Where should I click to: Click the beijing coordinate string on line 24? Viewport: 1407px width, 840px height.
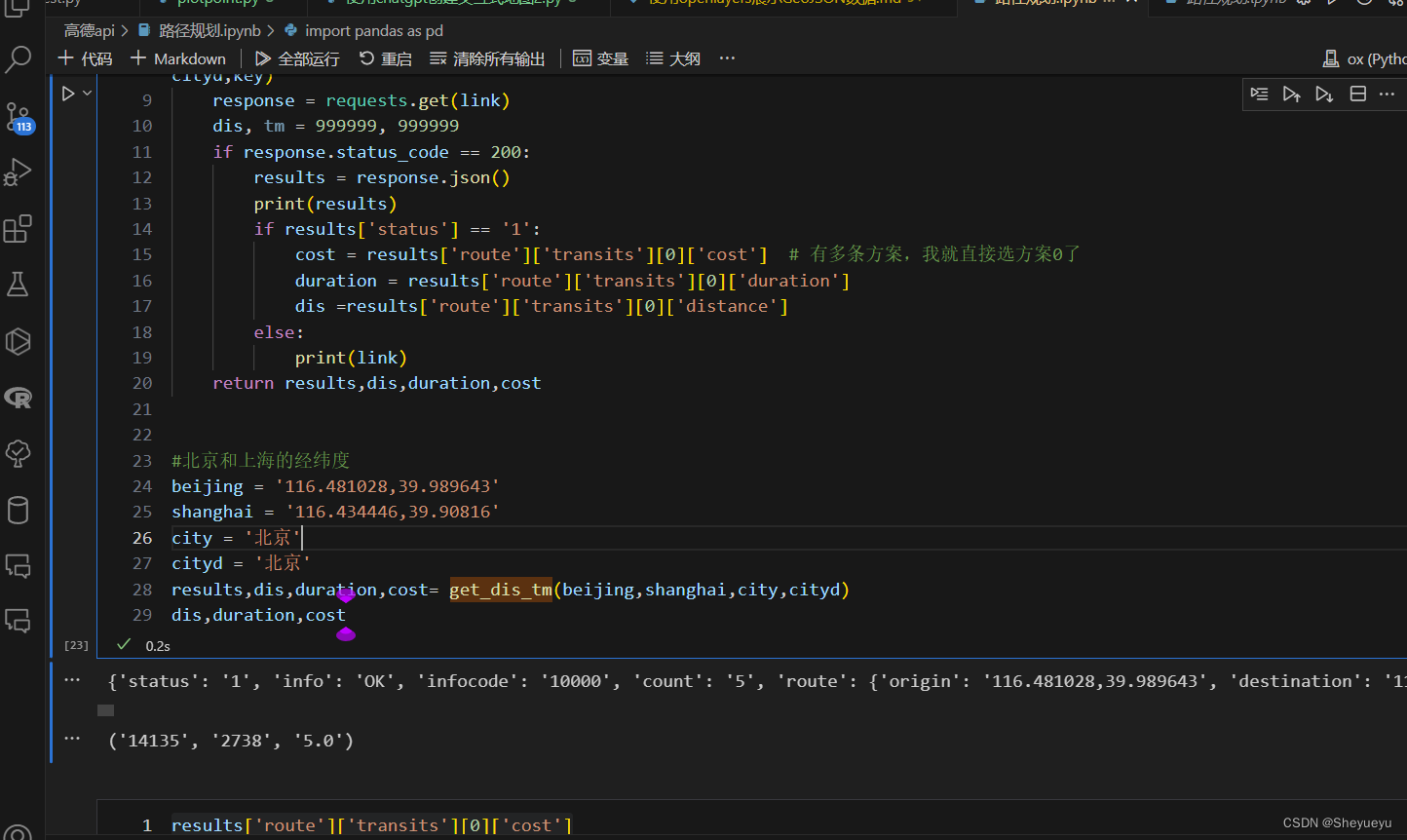(x=388, y=486)
